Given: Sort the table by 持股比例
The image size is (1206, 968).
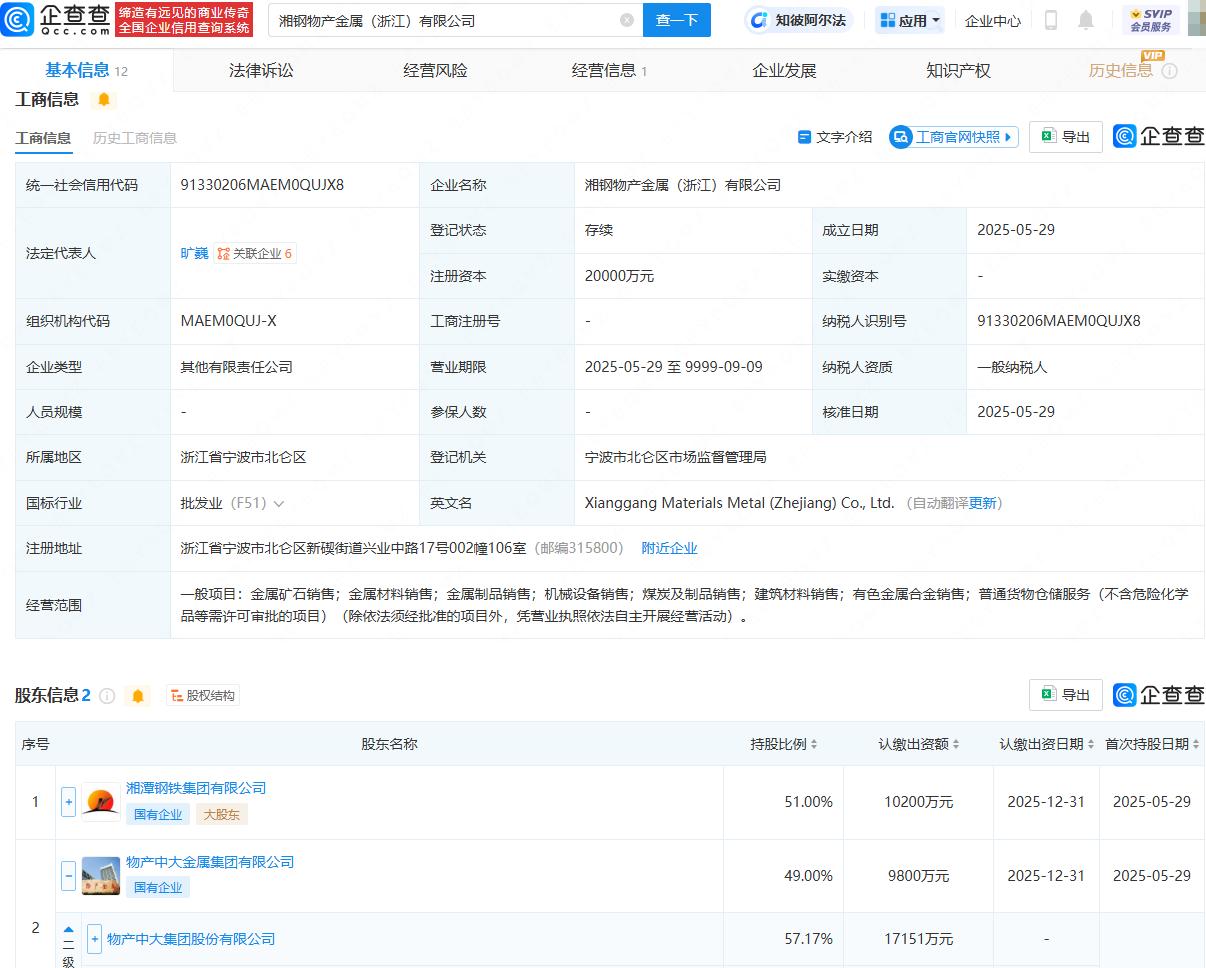Looking at the screenshot, I should 784,744.
